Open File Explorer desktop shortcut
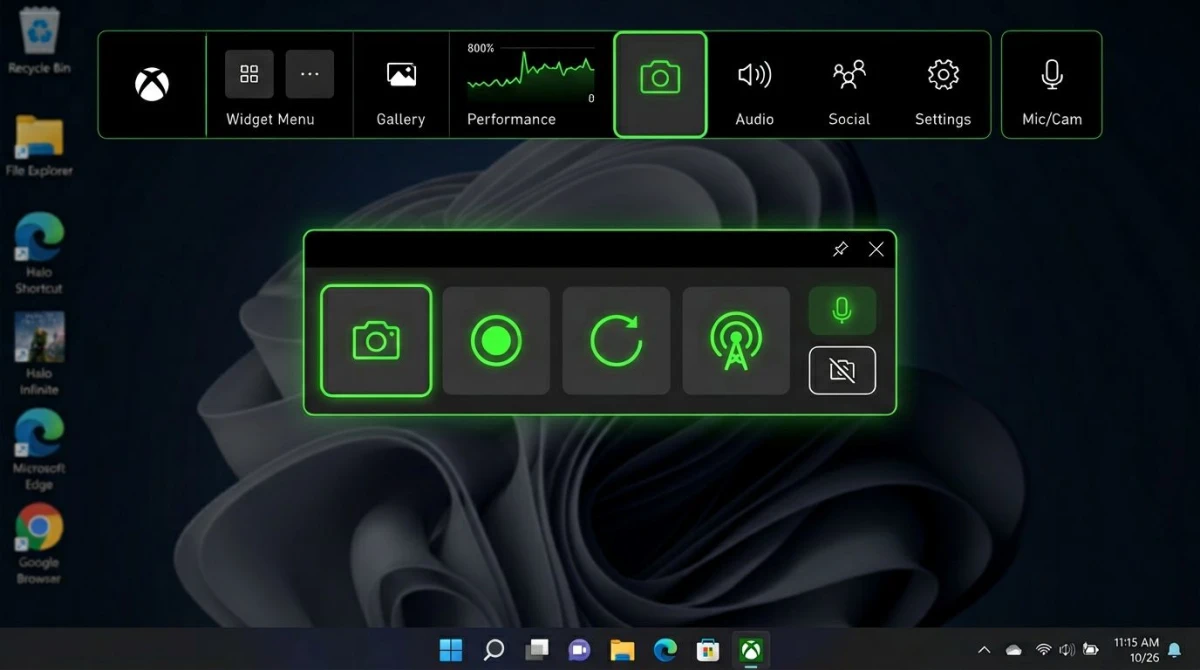Image resolution: width=1200 pixels, height=670 pixels. click(x=40, y=146)
